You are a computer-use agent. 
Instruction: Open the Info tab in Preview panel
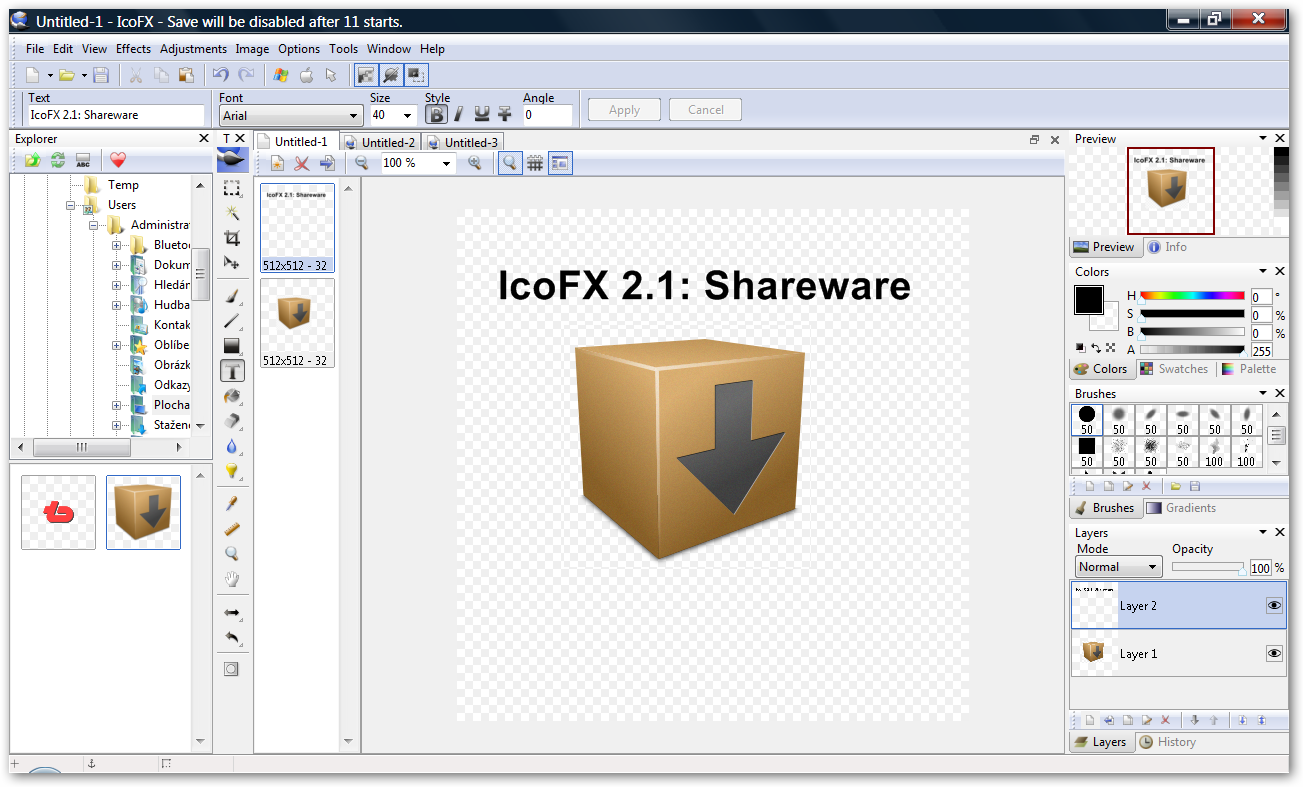tap(1166, 247)
